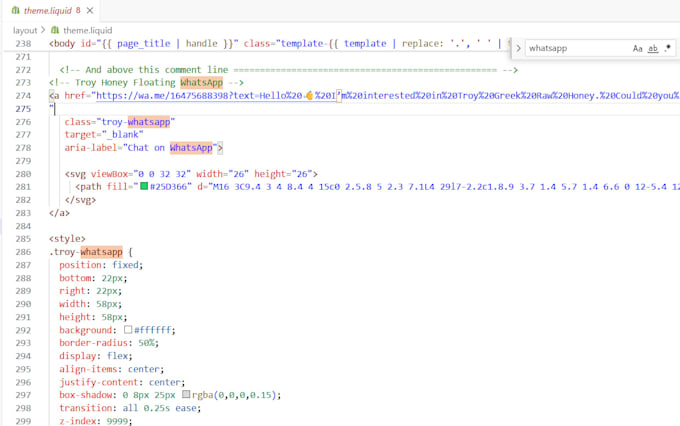Click the transition: all 0.25s ease declaration
This screenshot has width=680, height=426.
point(131,408)
